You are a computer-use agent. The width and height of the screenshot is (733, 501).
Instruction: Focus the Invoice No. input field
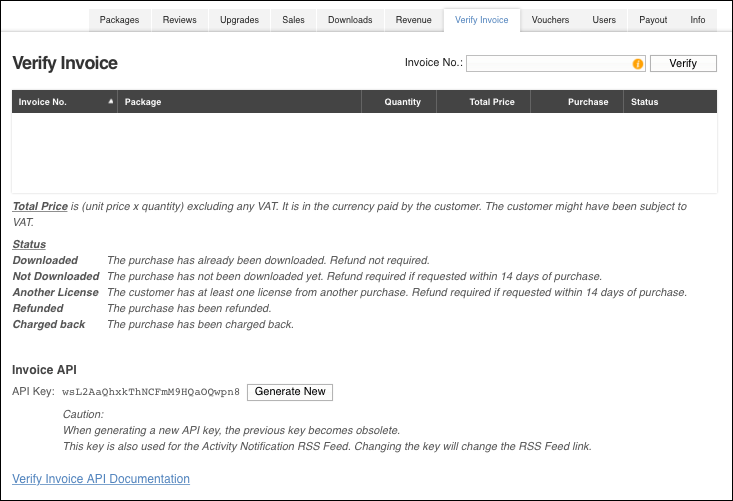[548, 64]
